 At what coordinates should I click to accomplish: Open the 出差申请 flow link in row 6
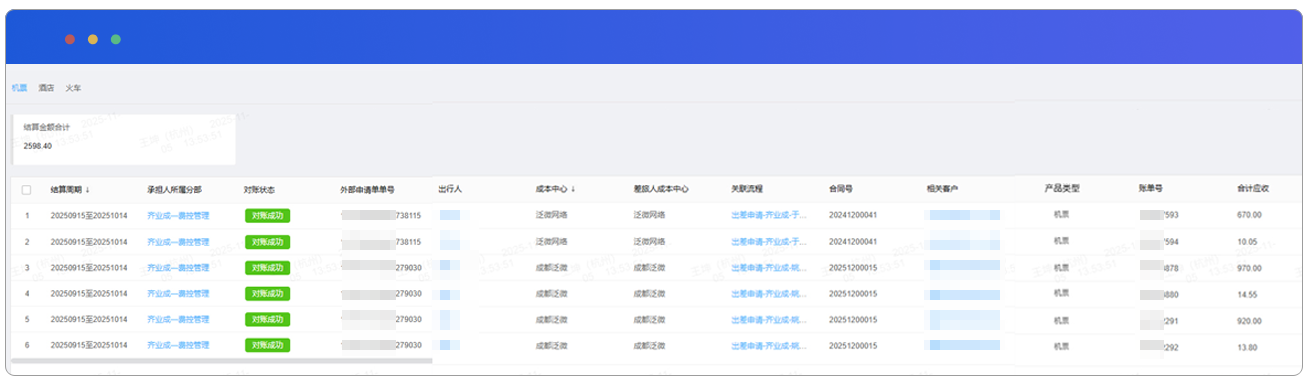(x=769, y=345)
